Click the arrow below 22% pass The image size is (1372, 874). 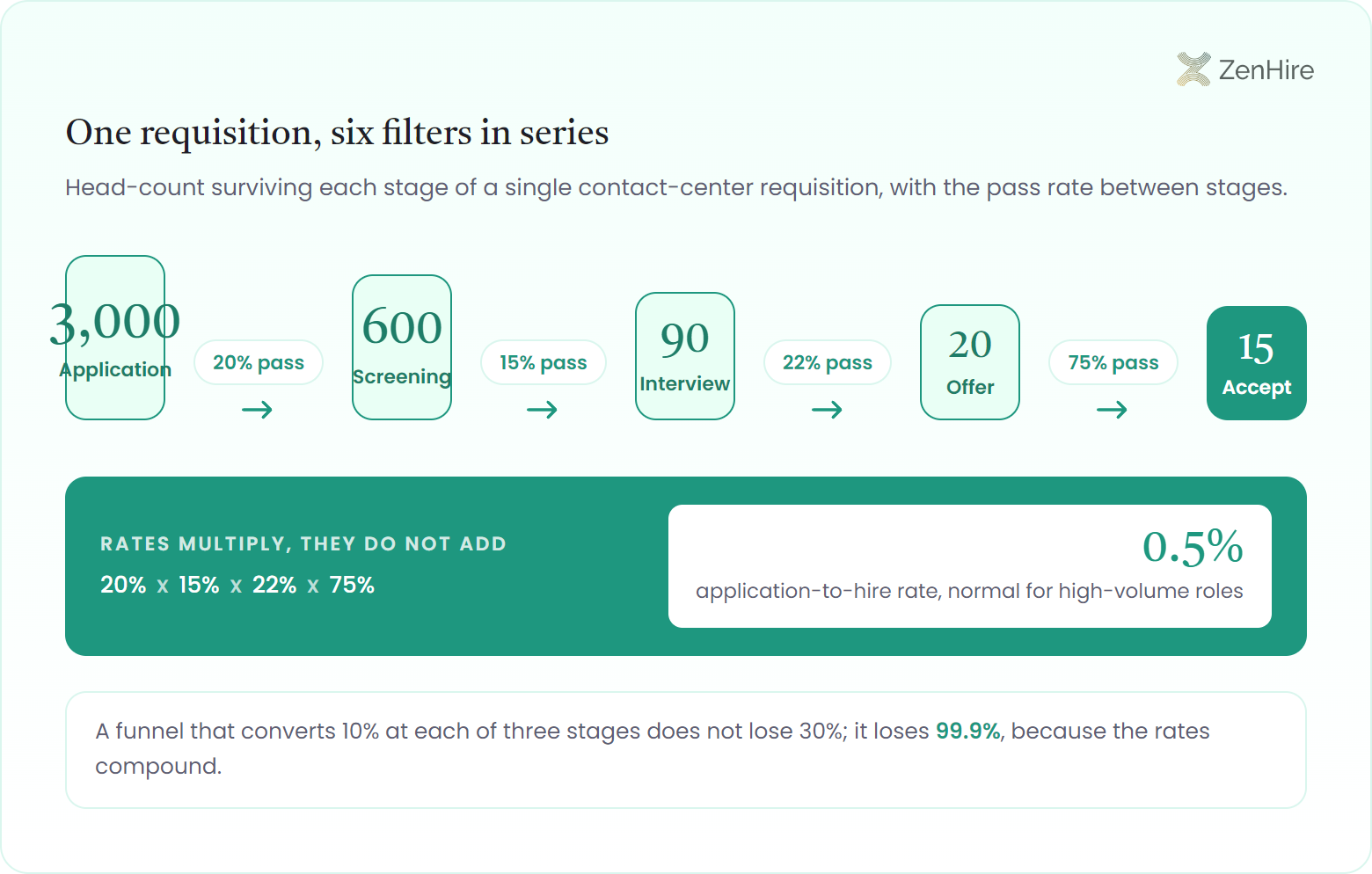pos(828,410)
